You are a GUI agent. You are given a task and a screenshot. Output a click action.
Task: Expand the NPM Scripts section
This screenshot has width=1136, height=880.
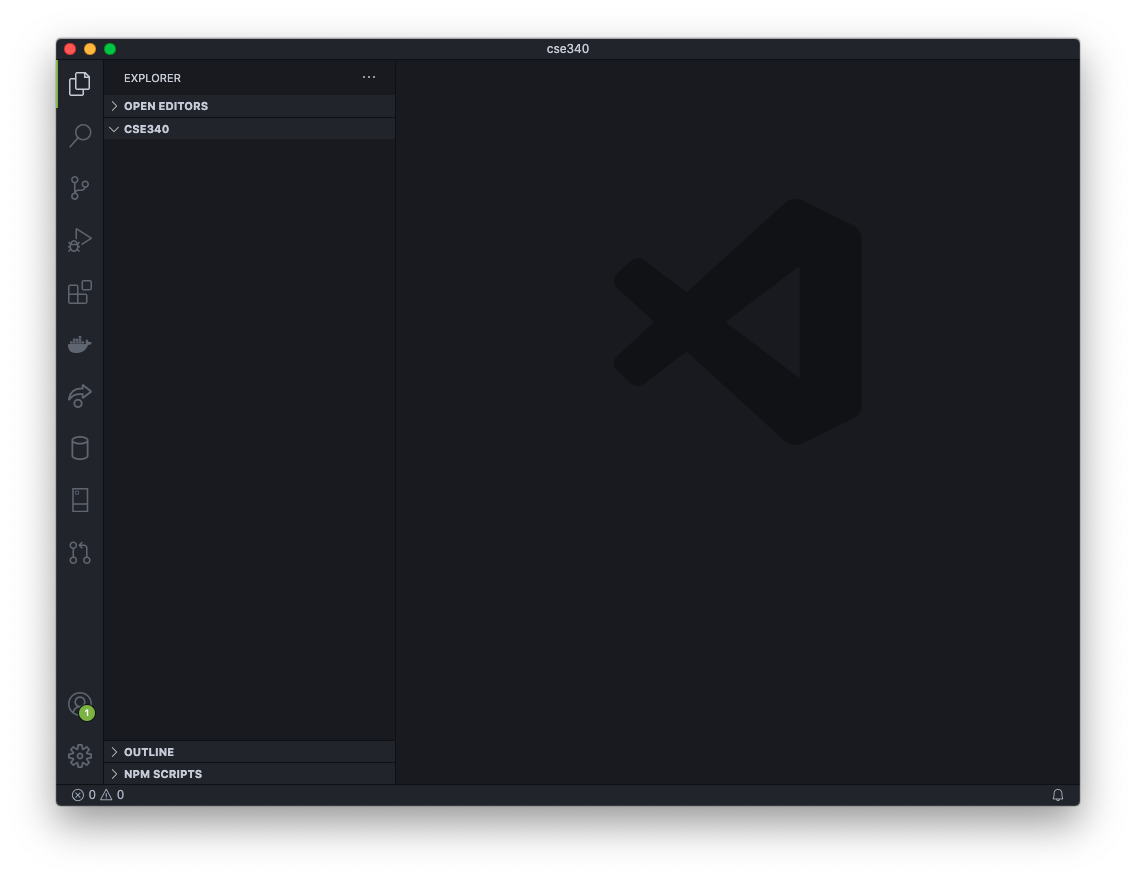tap(249, 774)
